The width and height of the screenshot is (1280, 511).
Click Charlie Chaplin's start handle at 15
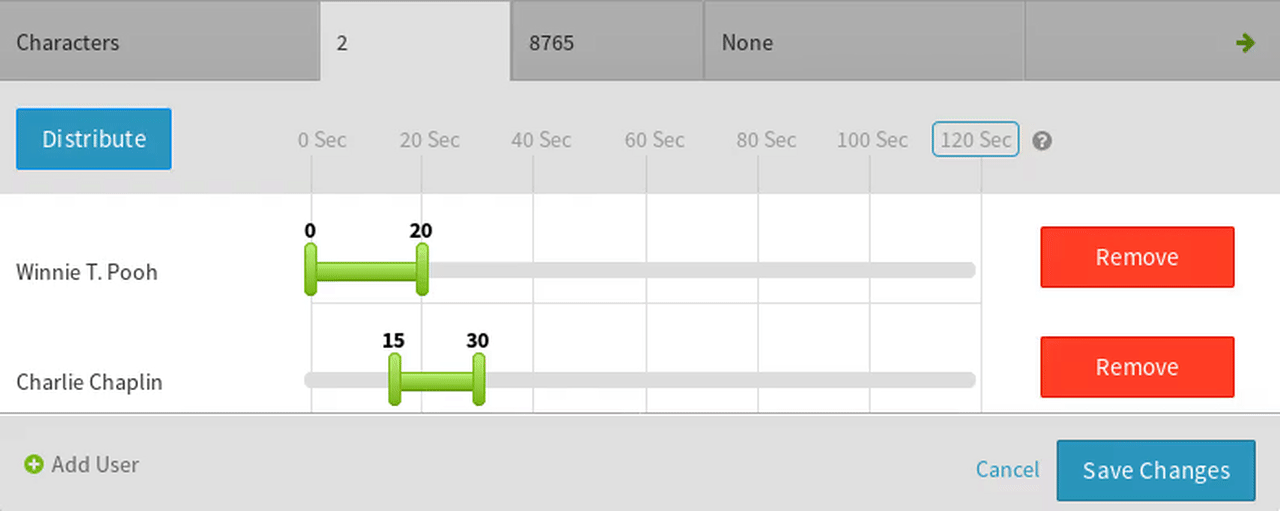click(395, 380)
